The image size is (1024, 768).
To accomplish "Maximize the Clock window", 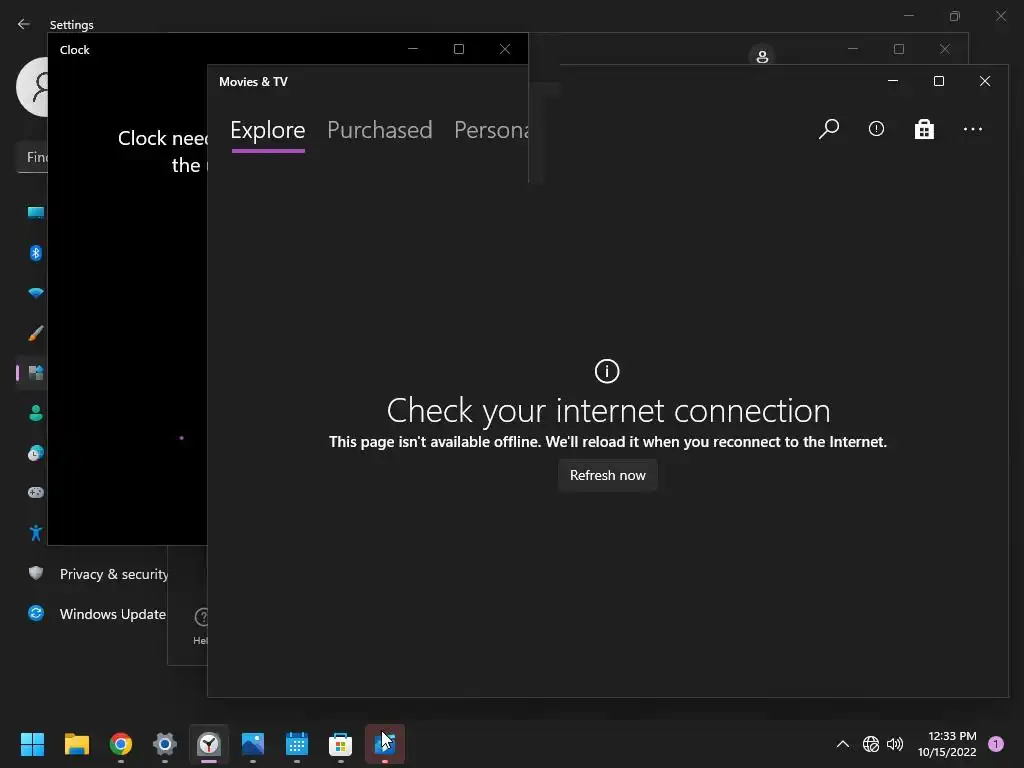I will pyautogui.click(x=458, y=49).
